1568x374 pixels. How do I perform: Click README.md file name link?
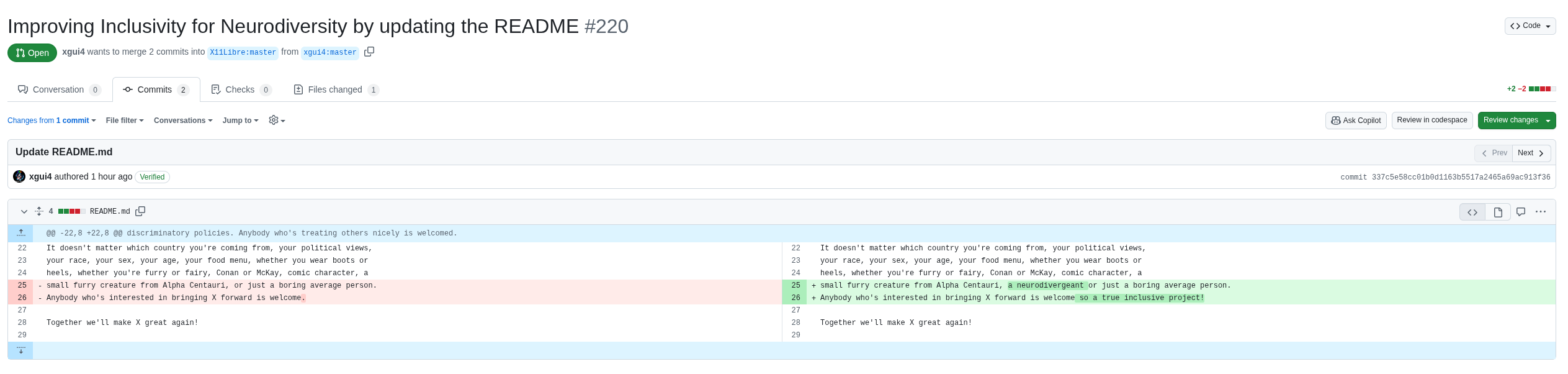pos(110,211)
